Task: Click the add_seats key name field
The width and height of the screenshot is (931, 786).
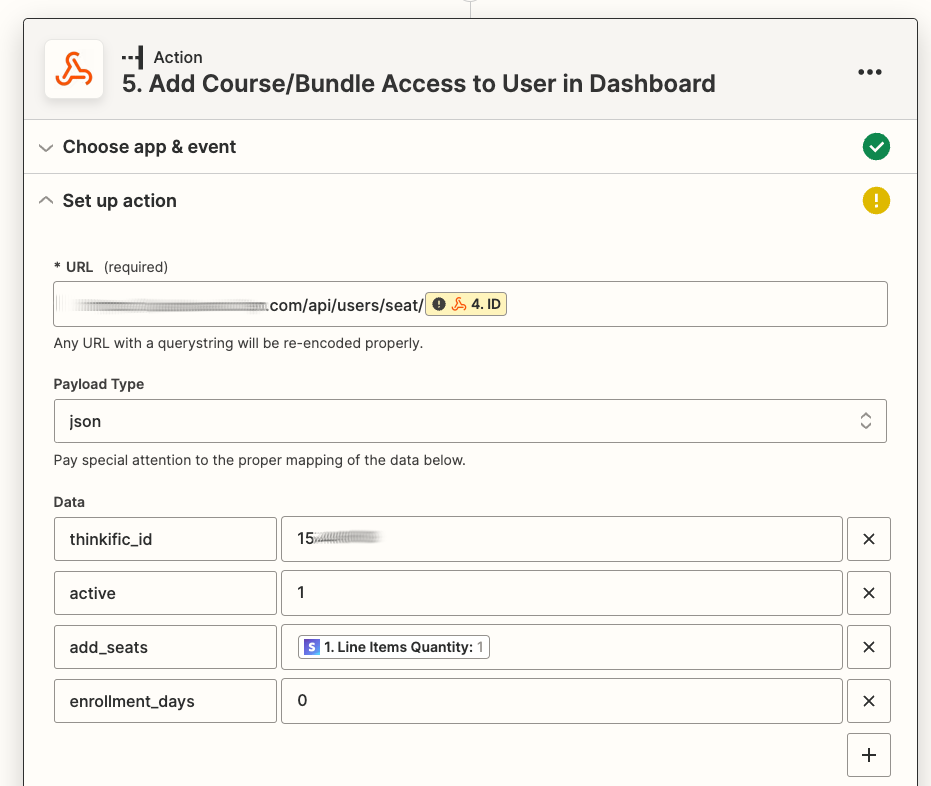Action: coord(165,647)
